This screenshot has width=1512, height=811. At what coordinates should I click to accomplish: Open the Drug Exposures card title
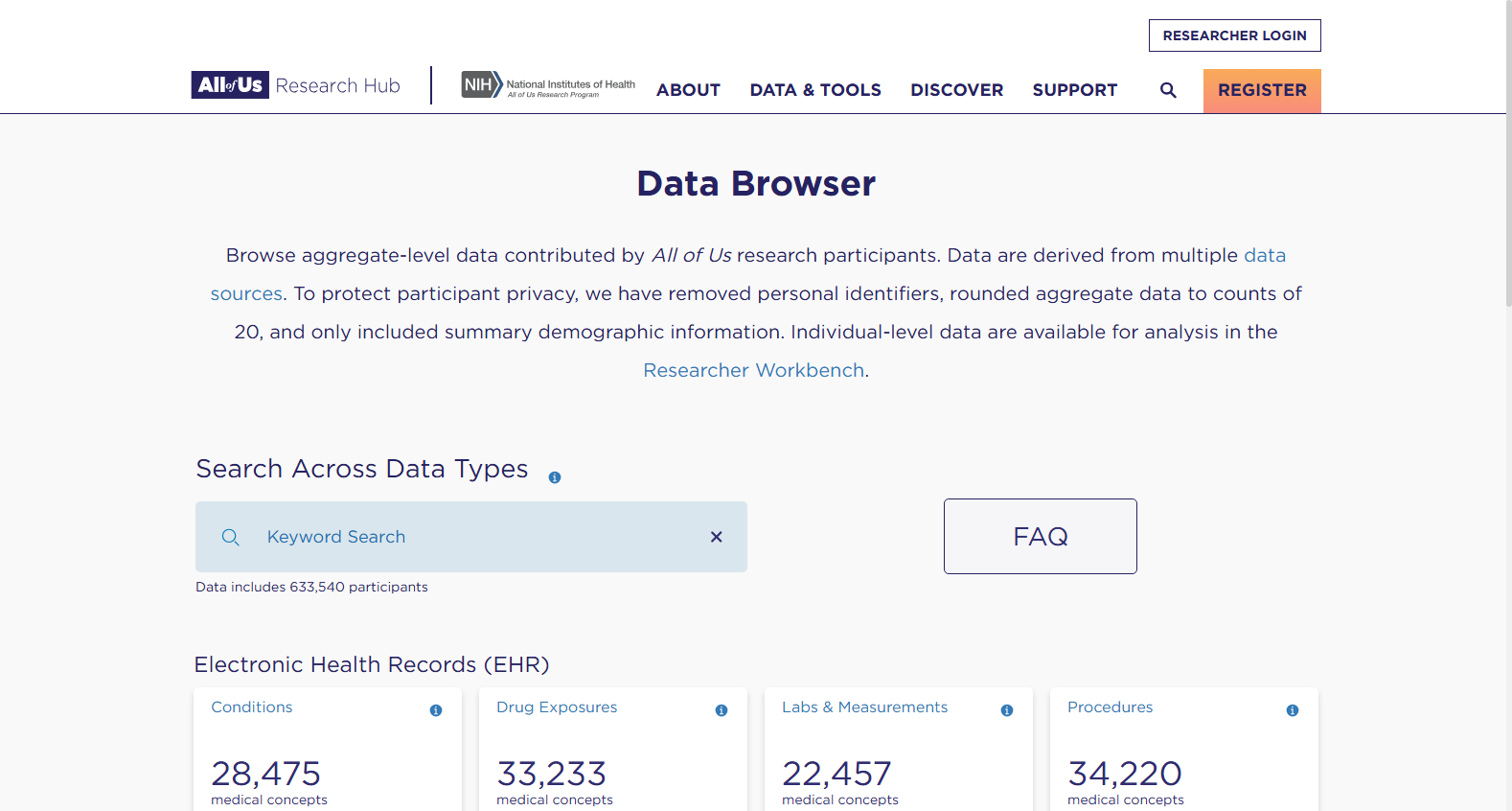557,707
